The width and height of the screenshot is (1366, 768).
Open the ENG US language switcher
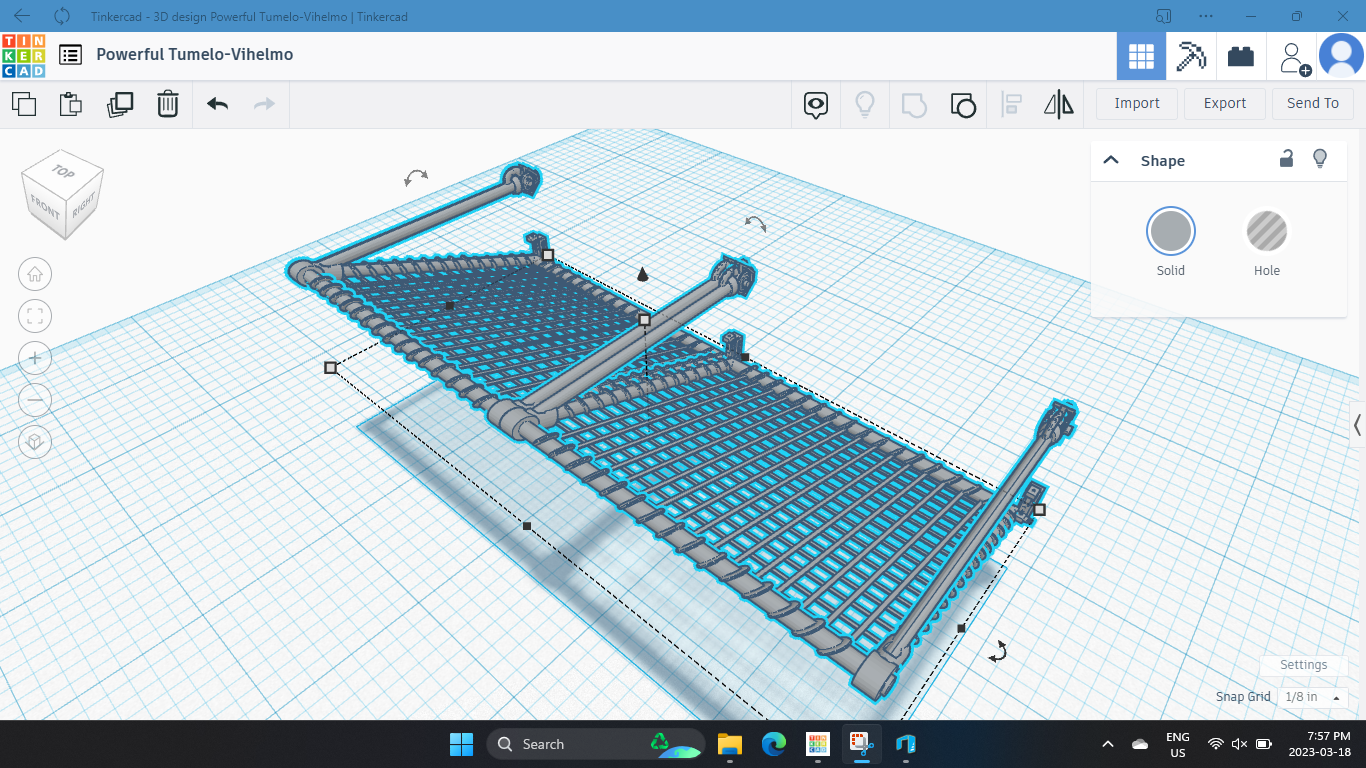click(x=1178, y=744)
